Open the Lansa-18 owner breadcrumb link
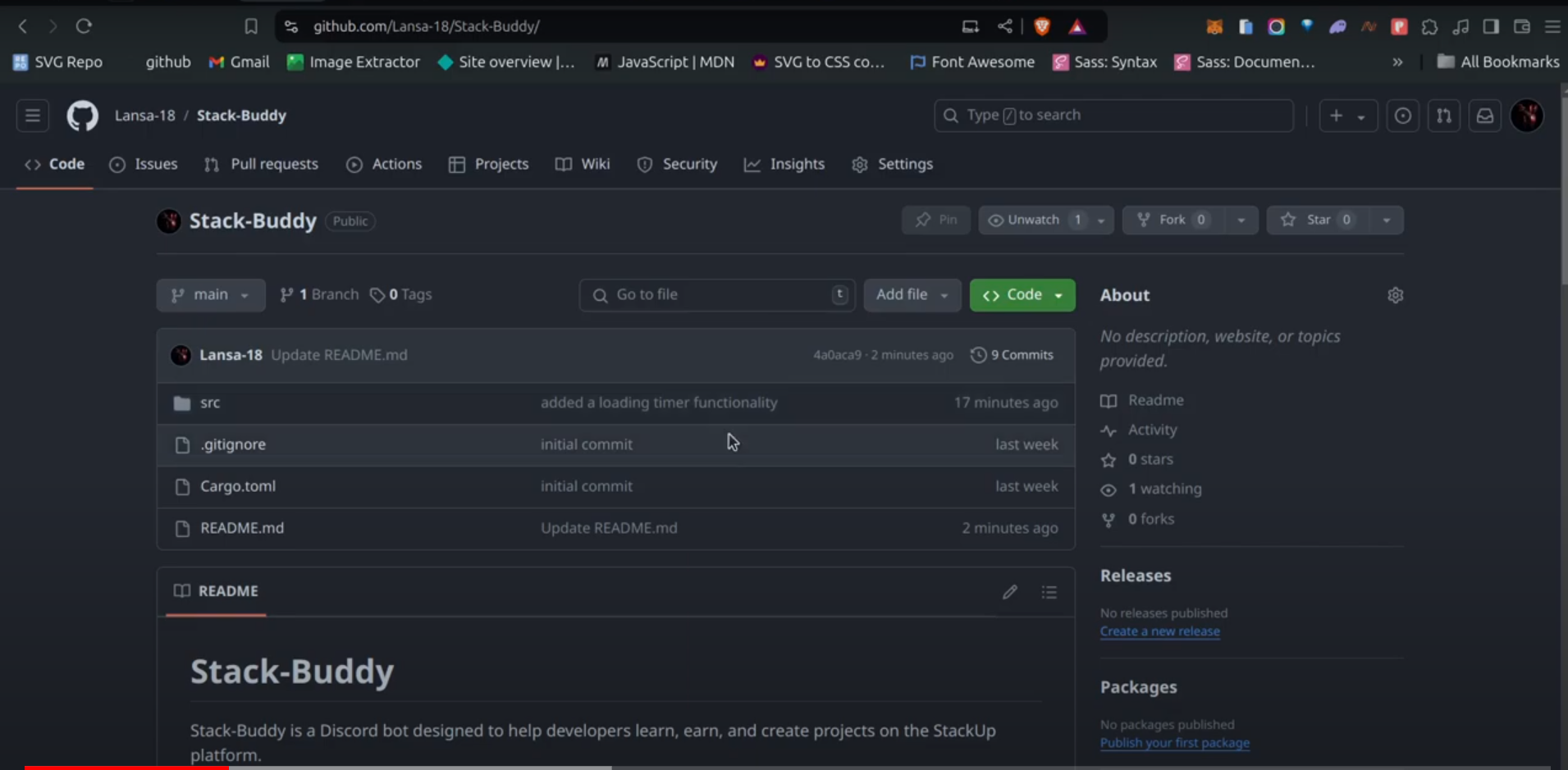 tap(145, 116)
